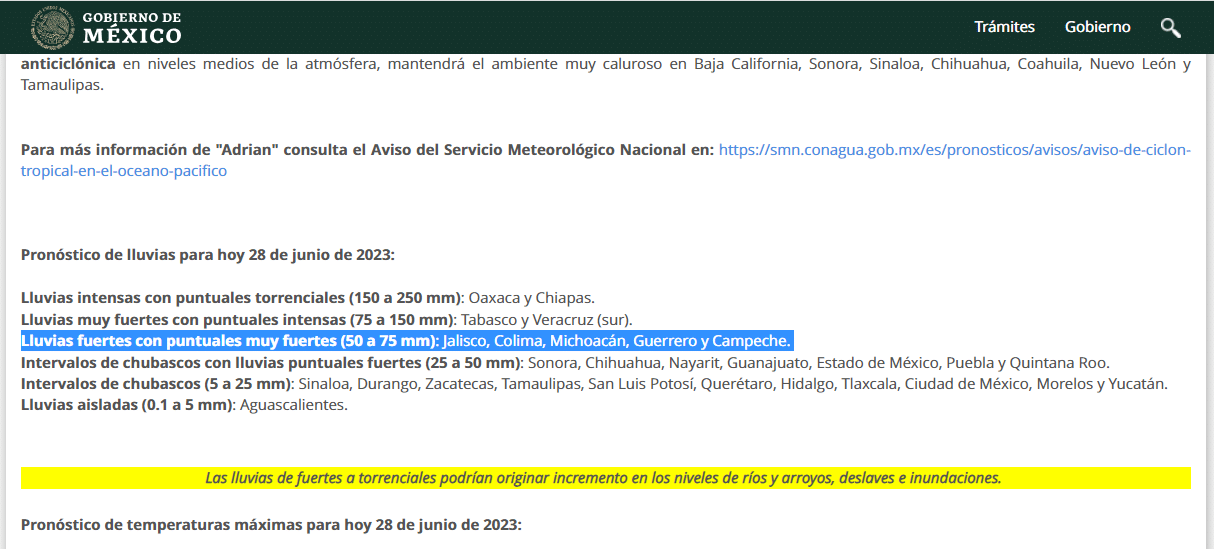Image resolution: width=1214 pixels, height=549 pixels.
Task: Open the search magnifier icon
Action: tap(1170, 27)
